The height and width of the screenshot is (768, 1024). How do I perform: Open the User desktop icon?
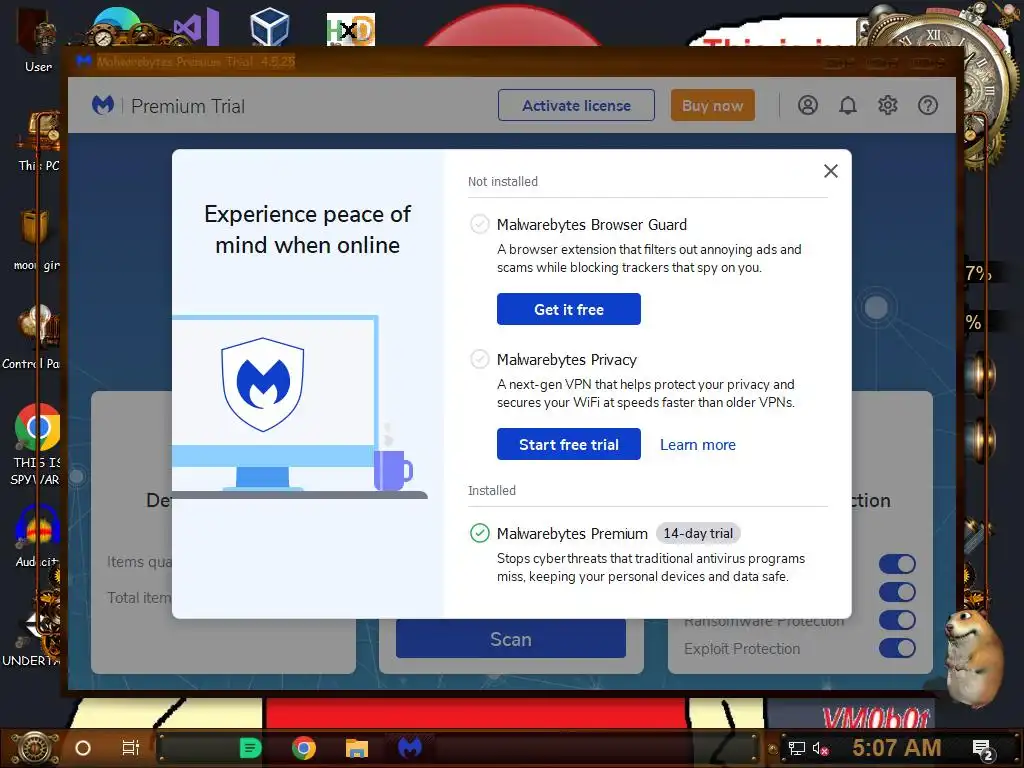[38, 39]
